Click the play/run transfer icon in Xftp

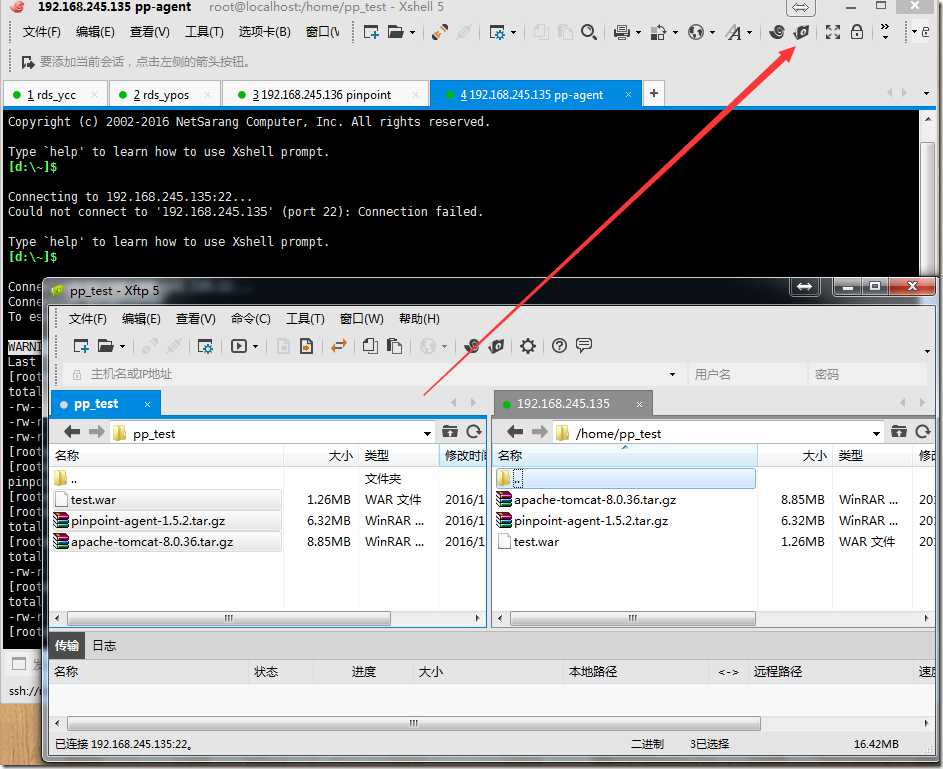(239, 346)
